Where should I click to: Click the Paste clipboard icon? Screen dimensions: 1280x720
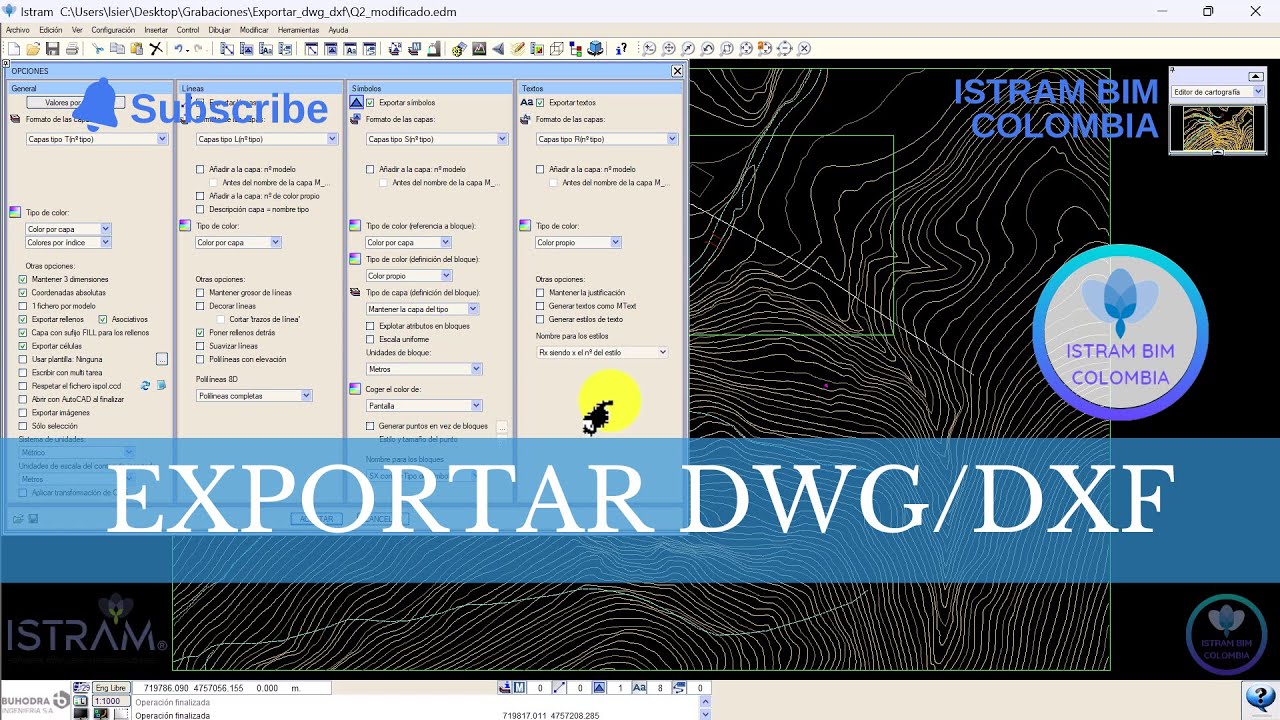pyautogui.click(x=136, y=49)
